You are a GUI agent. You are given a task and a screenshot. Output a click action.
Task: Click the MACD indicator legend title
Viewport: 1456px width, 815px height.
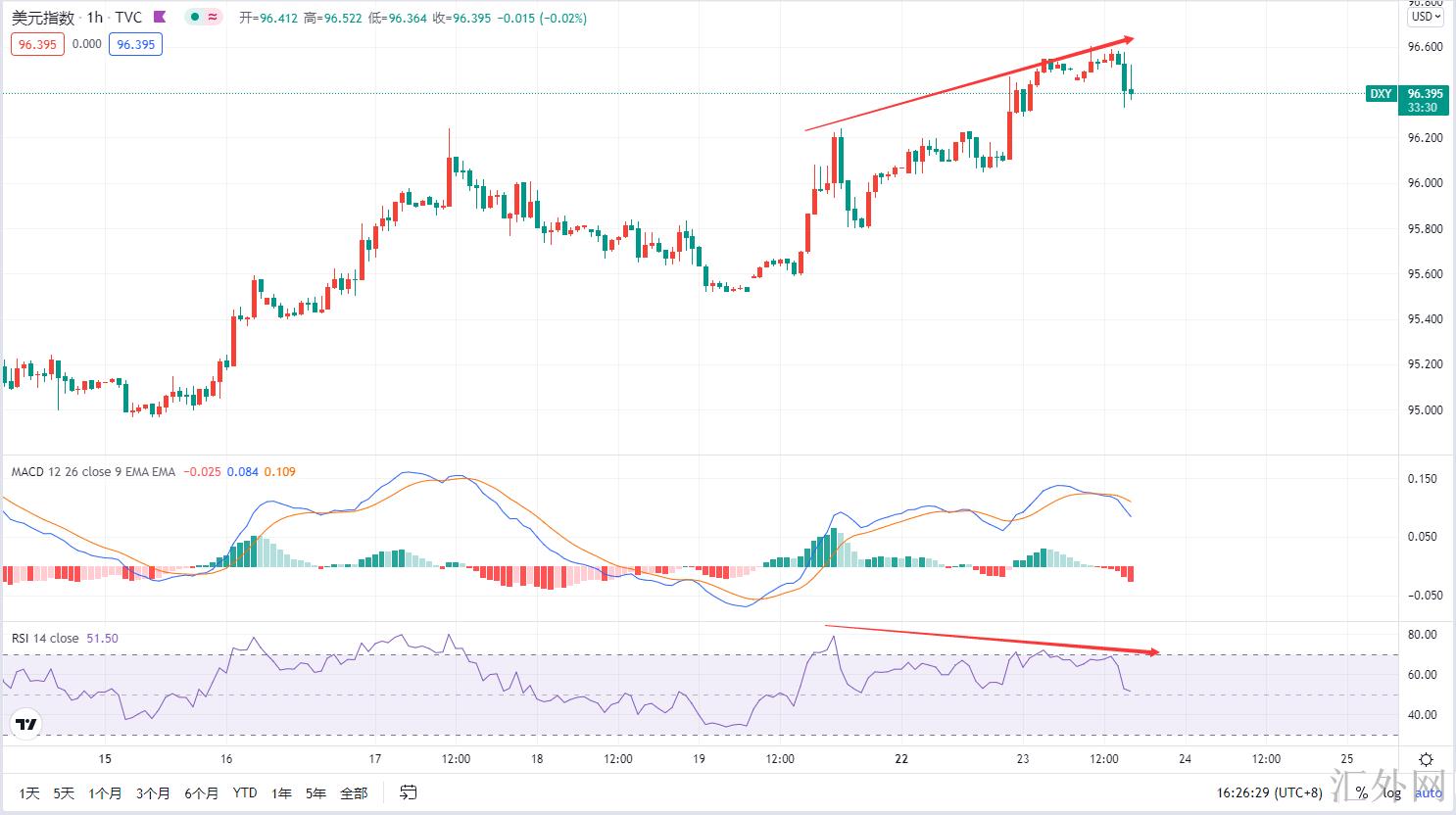[x=93, y=472]
